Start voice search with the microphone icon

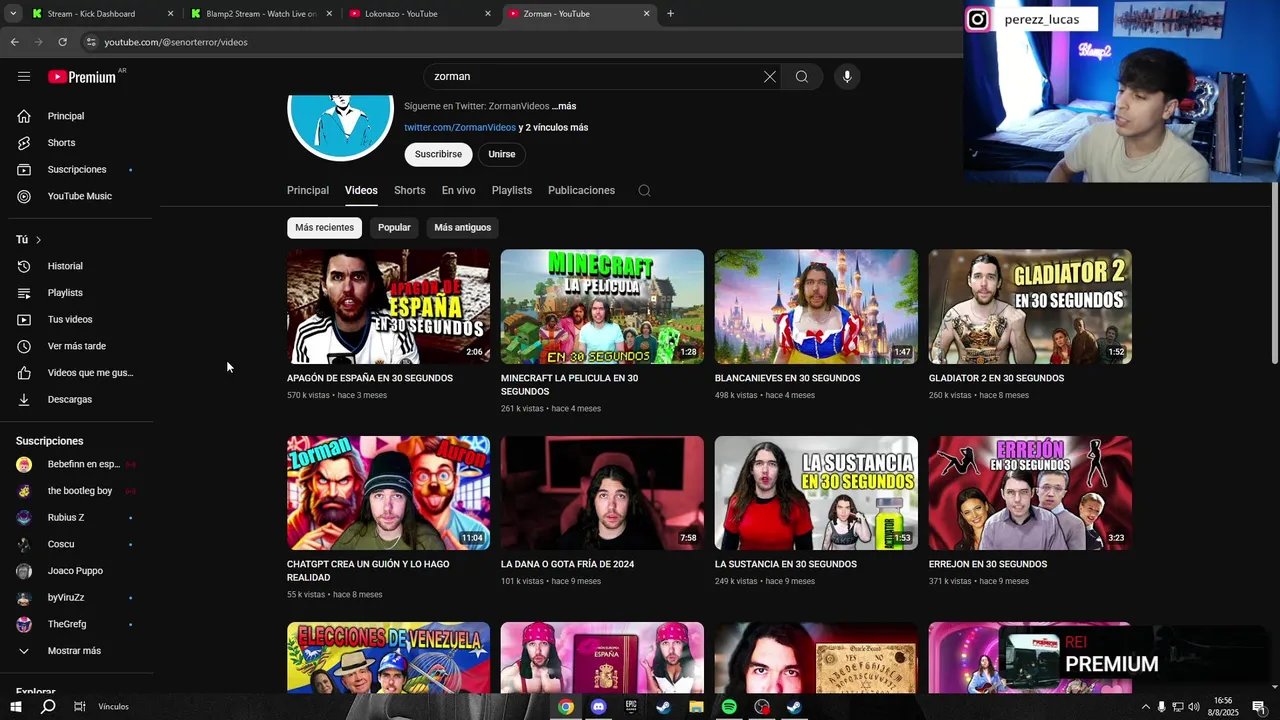847,76
